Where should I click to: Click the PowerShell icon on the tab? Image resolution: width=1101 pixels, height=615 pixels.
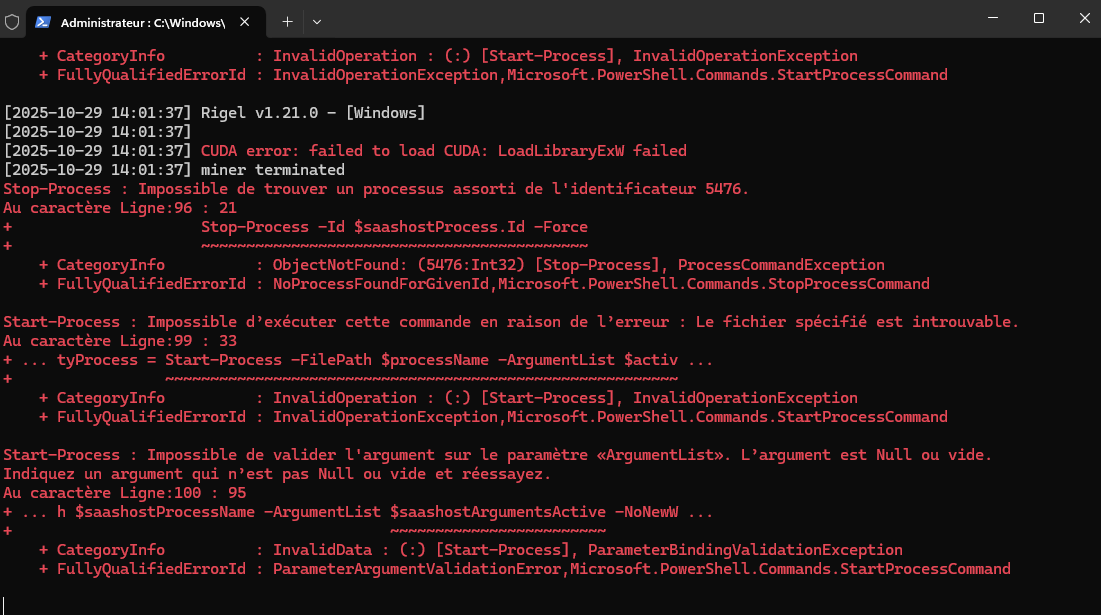tap(44, 21)
